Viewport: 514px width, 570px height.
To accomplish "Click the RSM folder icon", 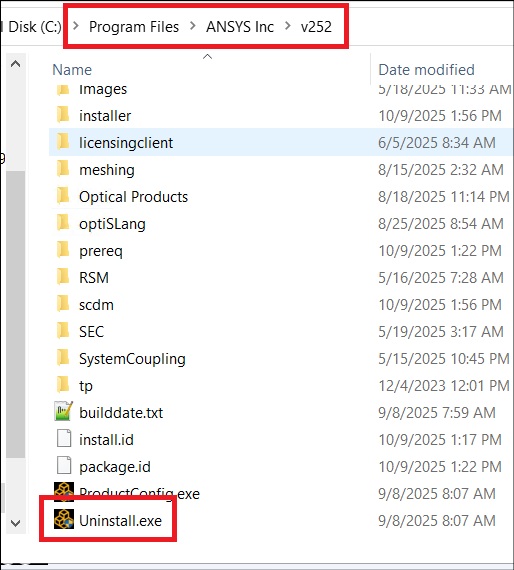I will (63, 277).
